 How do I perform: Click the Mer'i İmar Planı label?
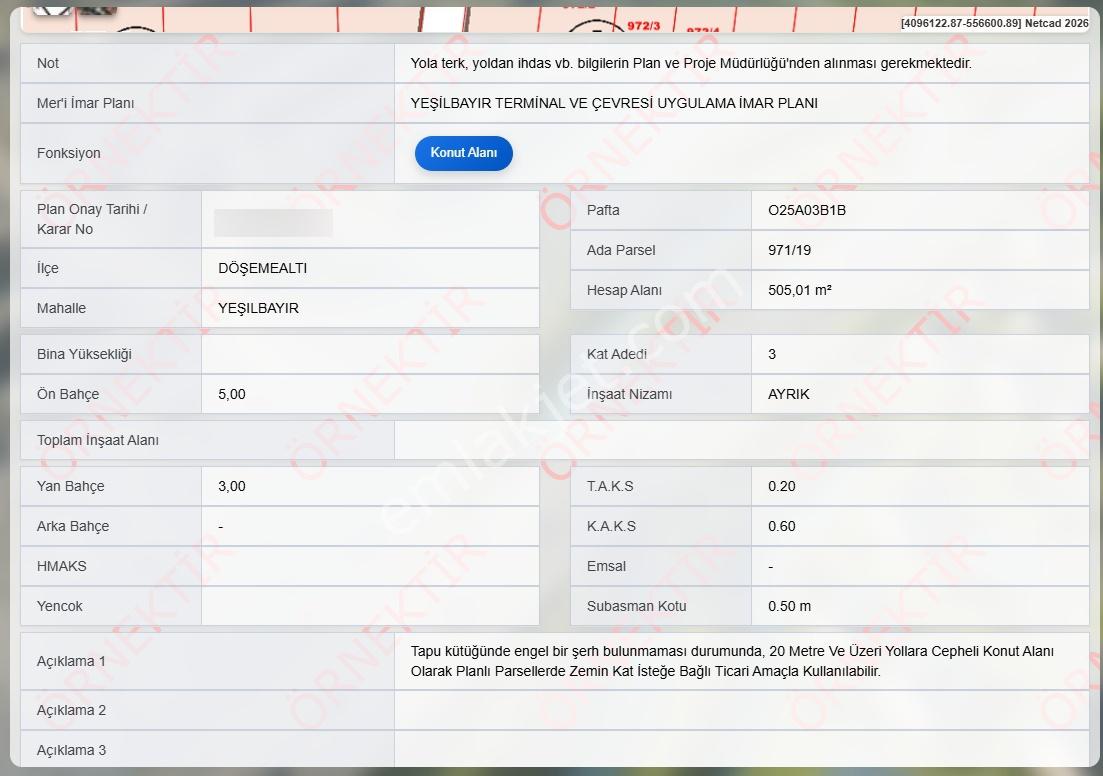pyautogui.click(x=85, y=103)
